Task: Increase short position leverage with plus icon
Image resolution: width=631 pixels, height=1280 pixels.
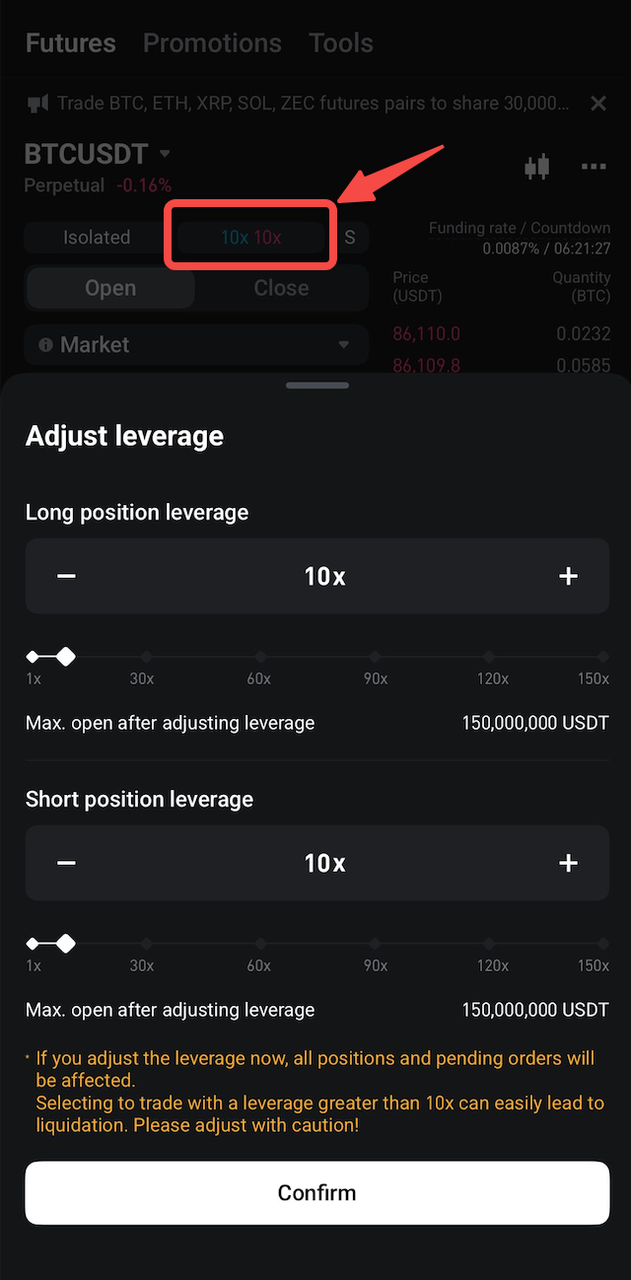Action: pos(568,862)
